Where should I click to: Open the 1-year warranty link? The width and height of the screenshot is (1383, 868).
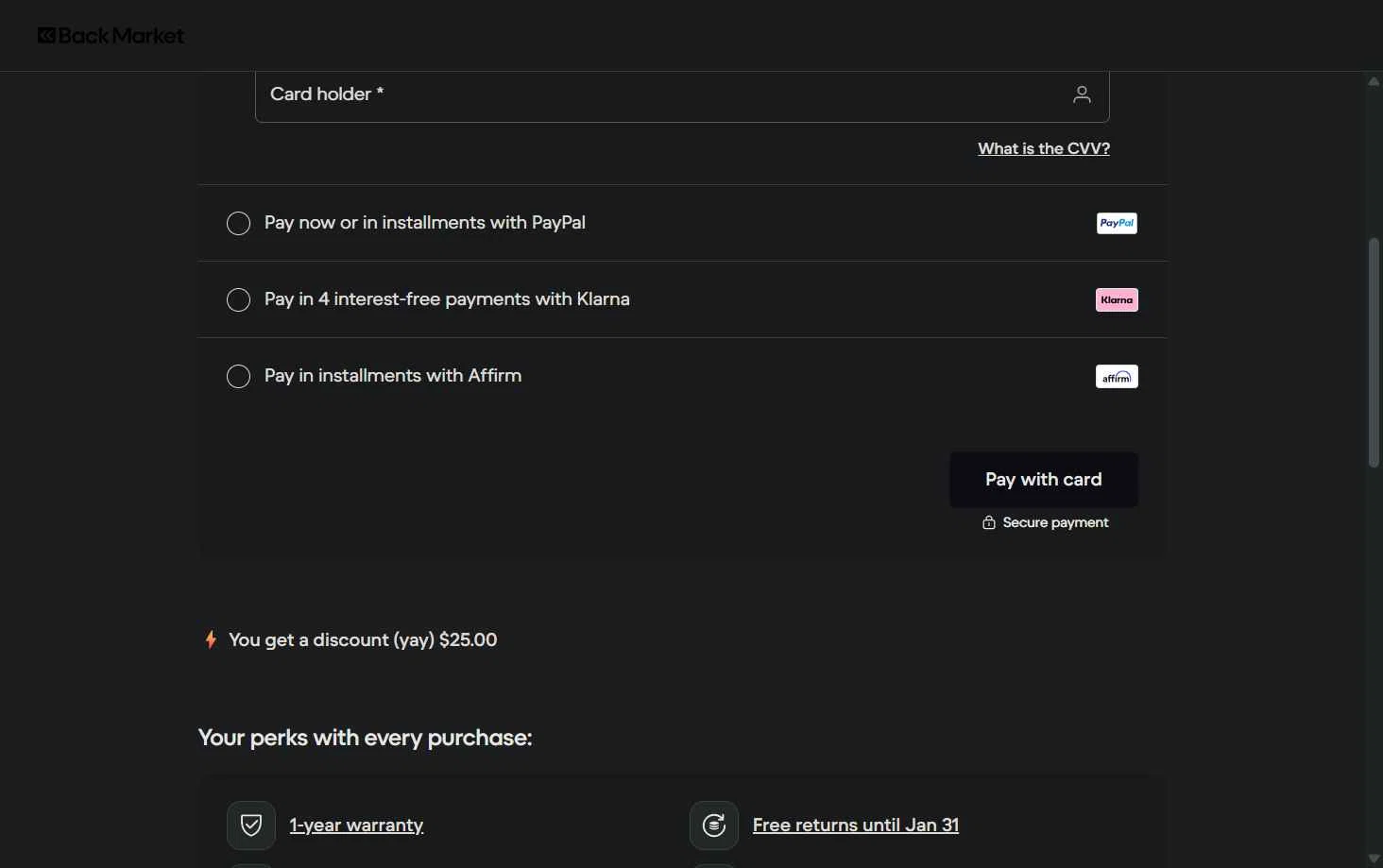[x=356, y=825]
